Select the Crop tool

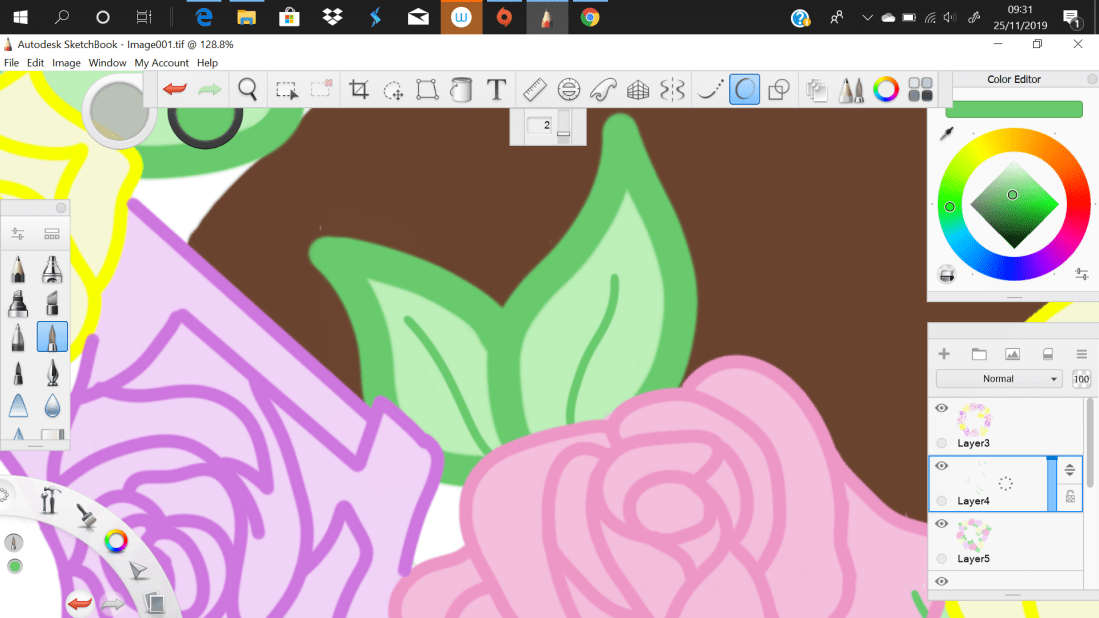pos(358,89)
